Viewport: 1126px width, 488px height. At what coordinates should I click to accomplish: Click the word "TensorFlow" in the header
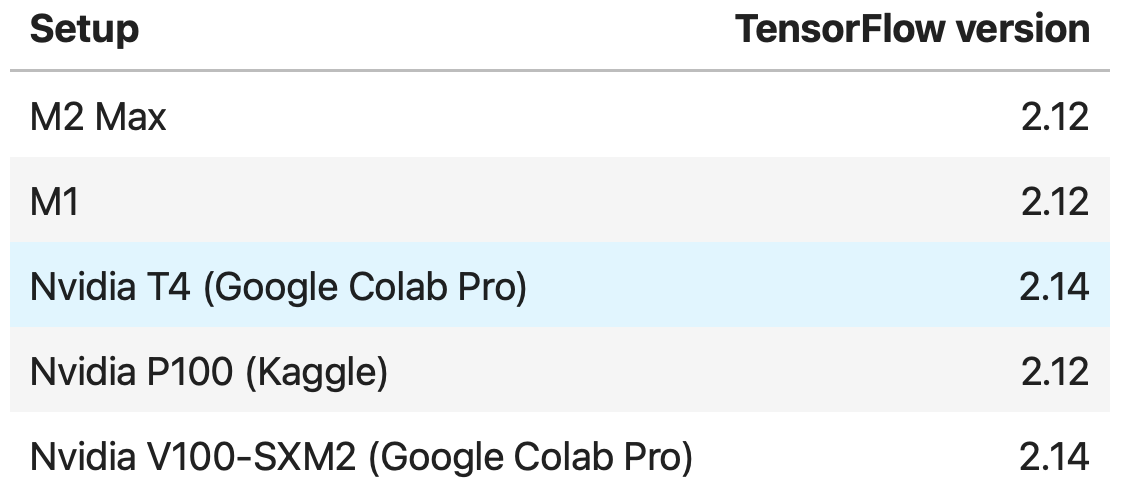point(840,29)
